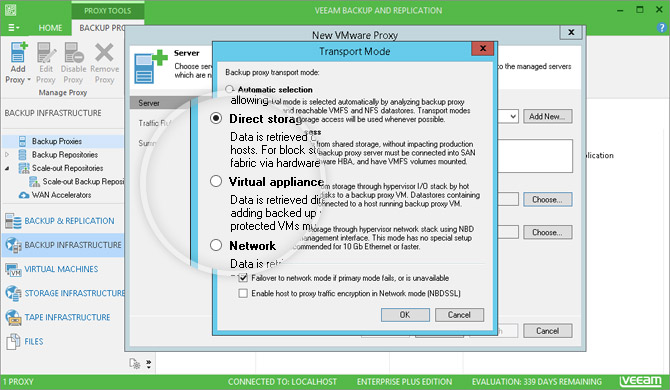Expand the Backup Repositories tree node

tap(7, 155)
